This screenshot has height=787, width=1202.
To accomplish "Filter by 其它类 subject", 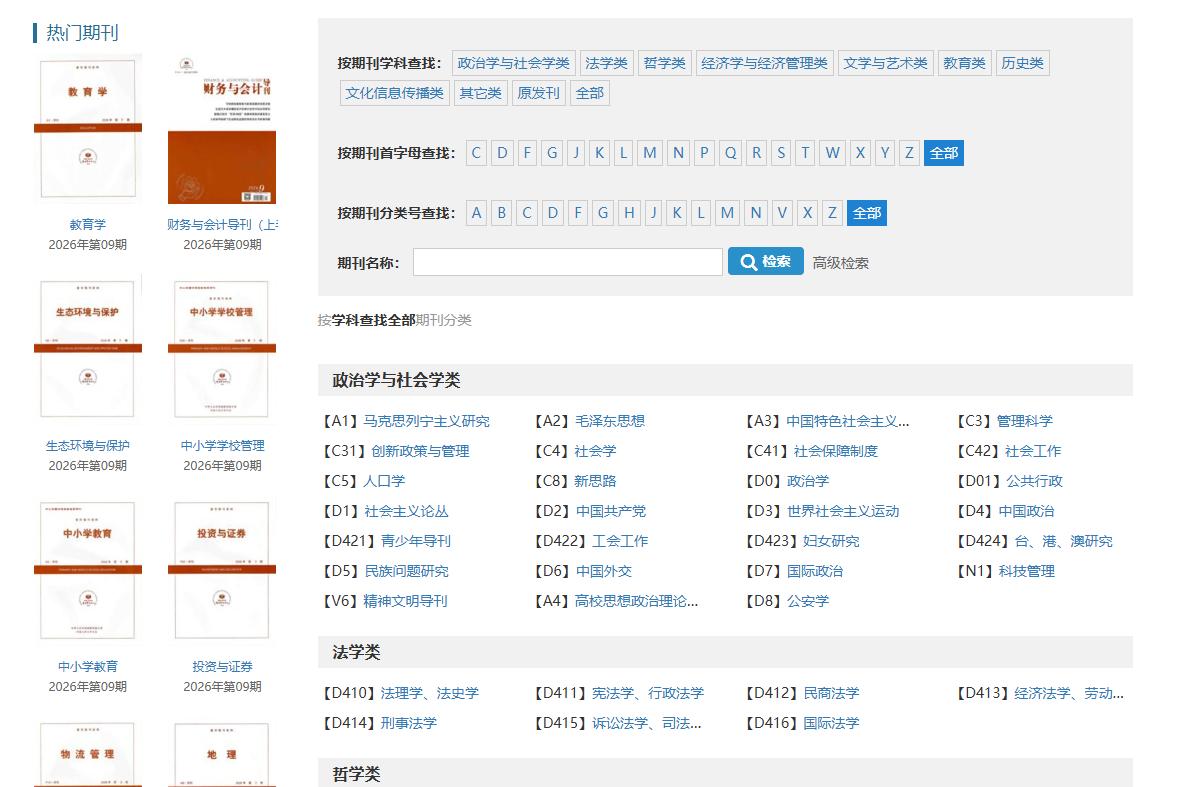I will pos(480,93).
